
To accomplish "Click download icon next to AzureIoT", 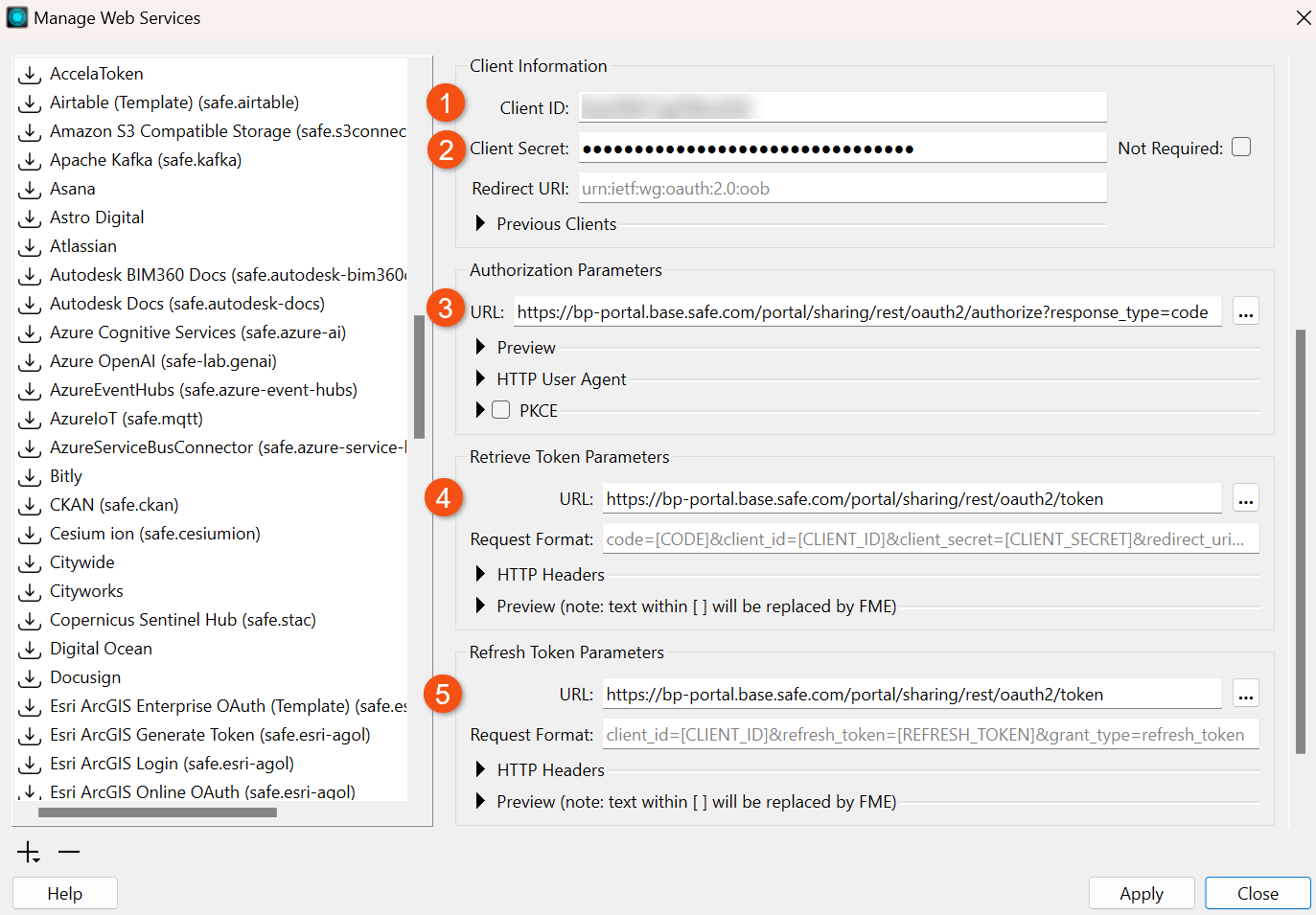I will click(30, 420).
